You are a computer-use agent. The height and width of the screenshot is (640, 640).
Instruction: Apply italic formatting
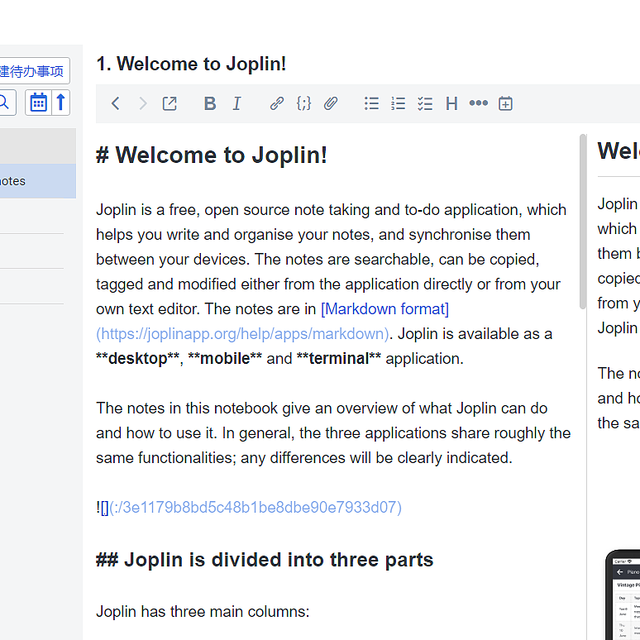point(237,103)
